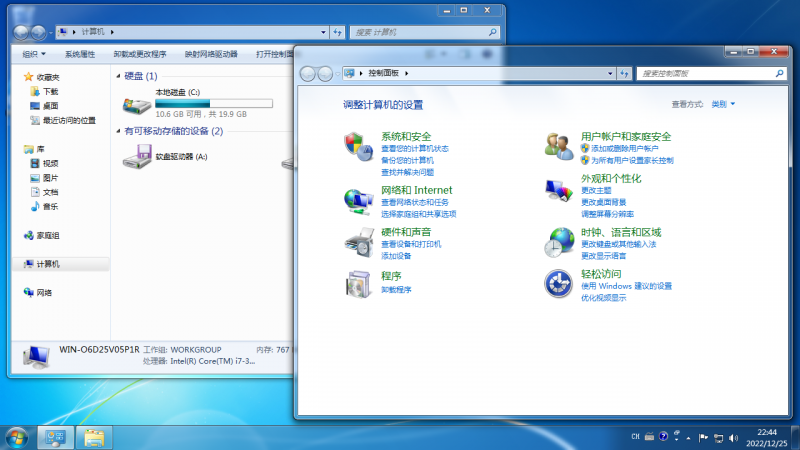Show hidden tray icons arrow
This screenshot has width=800, height=450.
pyautogui.click(x=689, y=438)
